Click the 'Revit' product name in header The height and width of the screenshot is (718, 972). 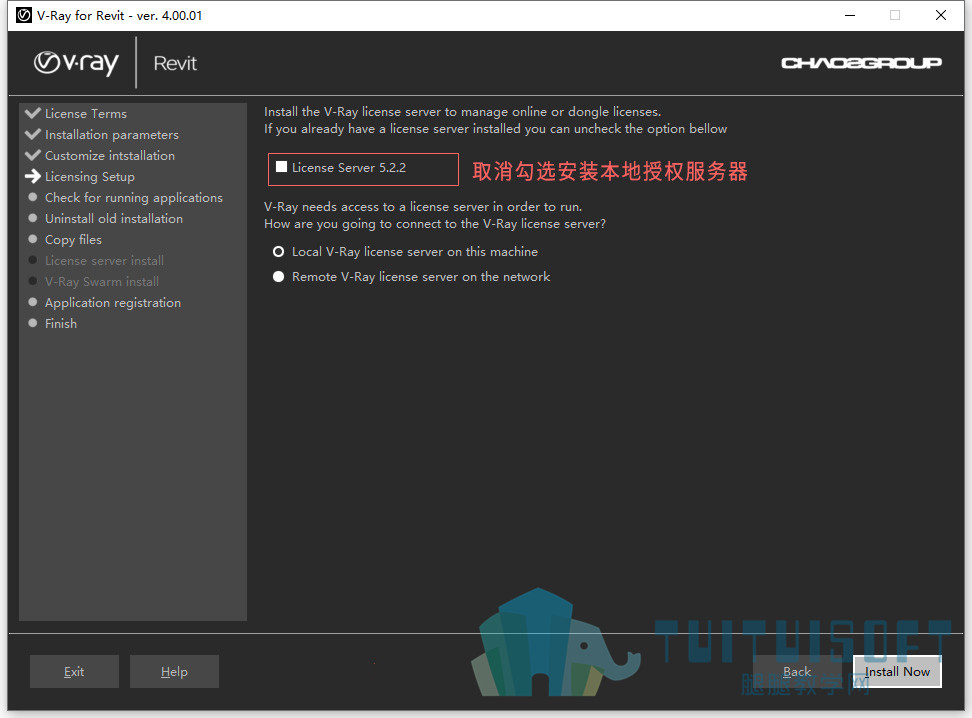[175, 63]
